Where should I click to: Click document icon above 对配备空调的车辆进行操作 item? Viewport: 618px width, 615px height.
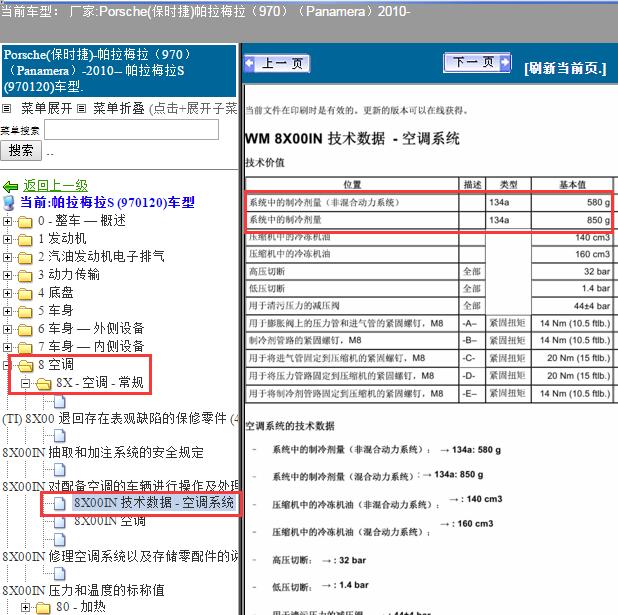click(x=60, y=470)
